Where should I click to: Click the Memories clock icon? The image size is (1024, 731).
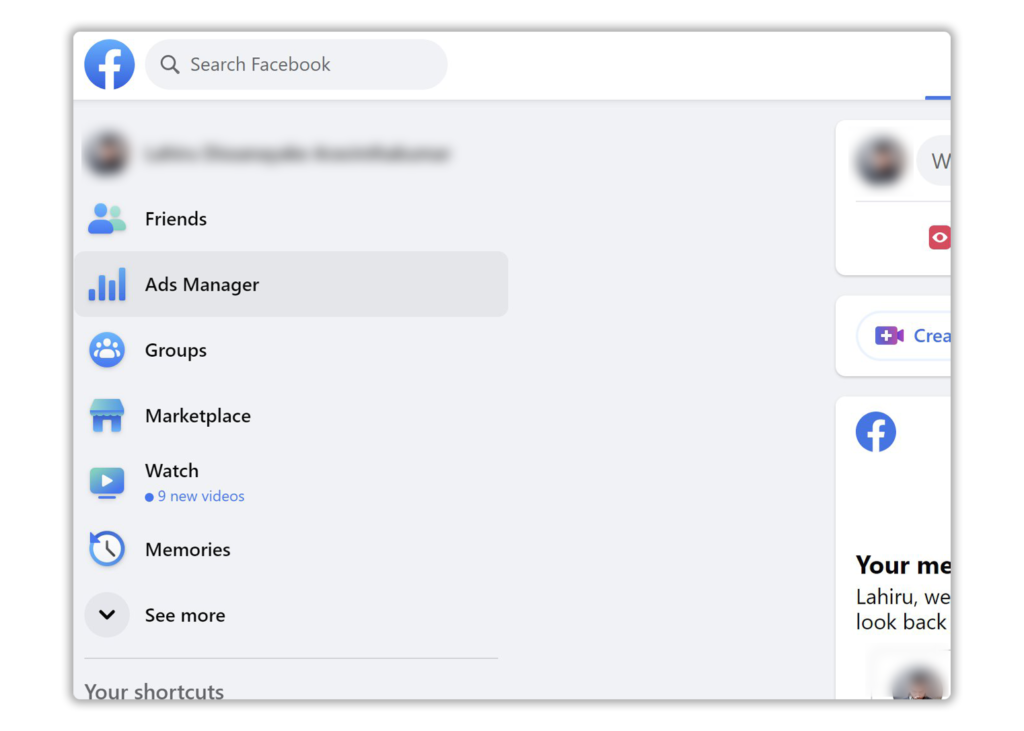pos(106,549)
